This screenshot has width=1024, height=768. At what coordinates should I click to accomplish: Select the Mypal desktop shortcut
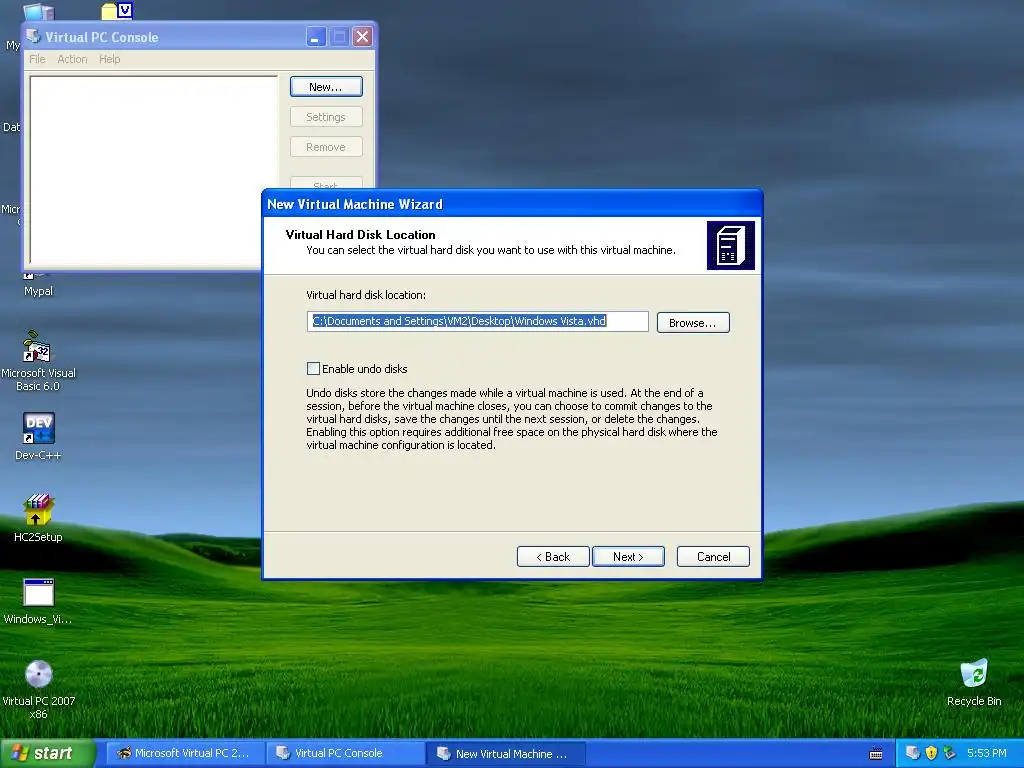pos(38,291)
